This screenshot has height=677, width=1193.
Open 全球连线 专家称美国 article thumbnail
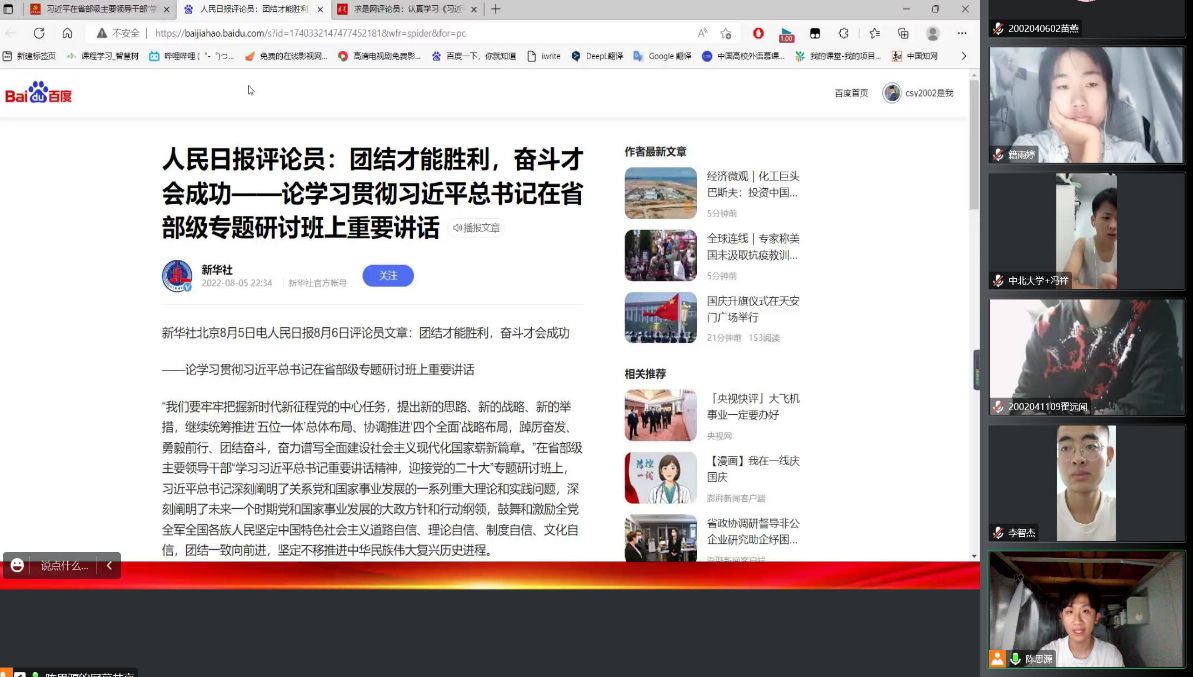660,256
